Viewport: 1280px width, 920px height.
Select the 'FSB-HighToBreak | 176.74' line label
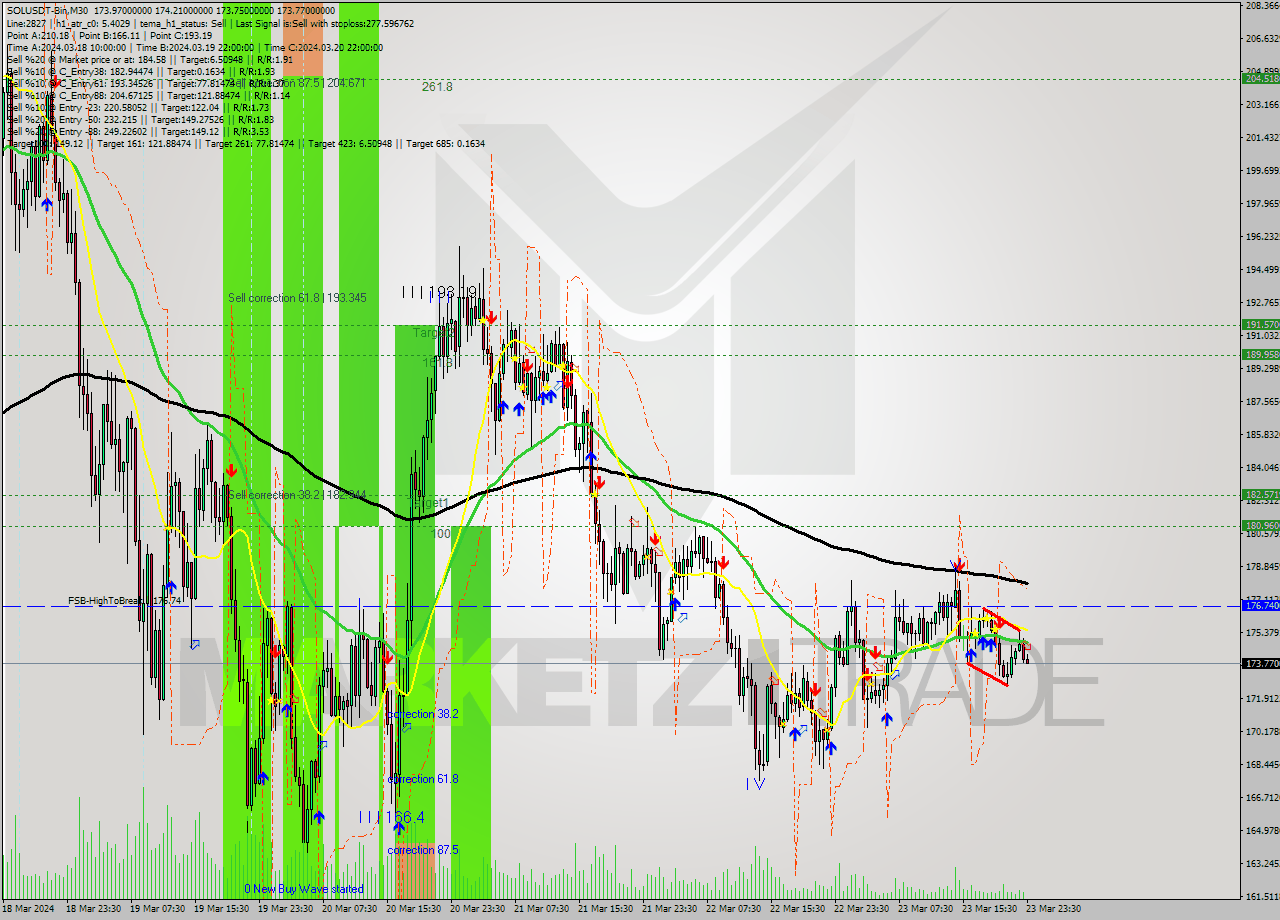[x=123, y=601]
